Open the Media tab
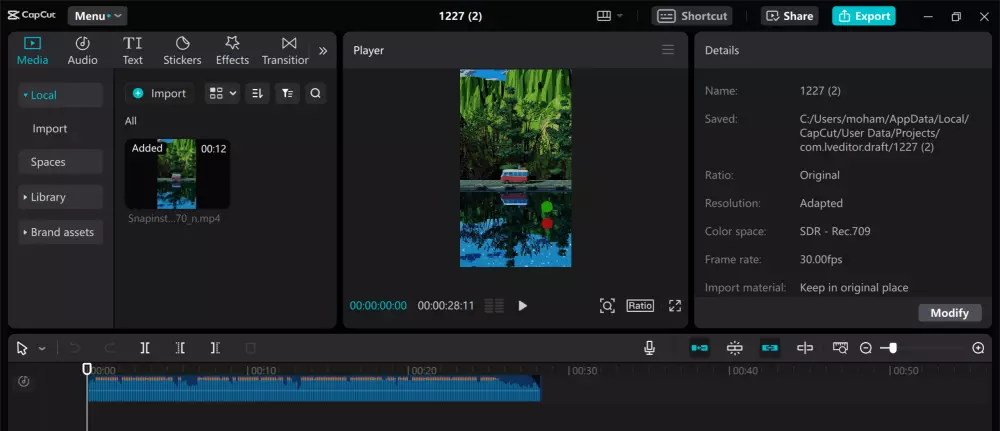Image resolution: width=1000 pixels, height=431 pixels. [x=33, y=51]
